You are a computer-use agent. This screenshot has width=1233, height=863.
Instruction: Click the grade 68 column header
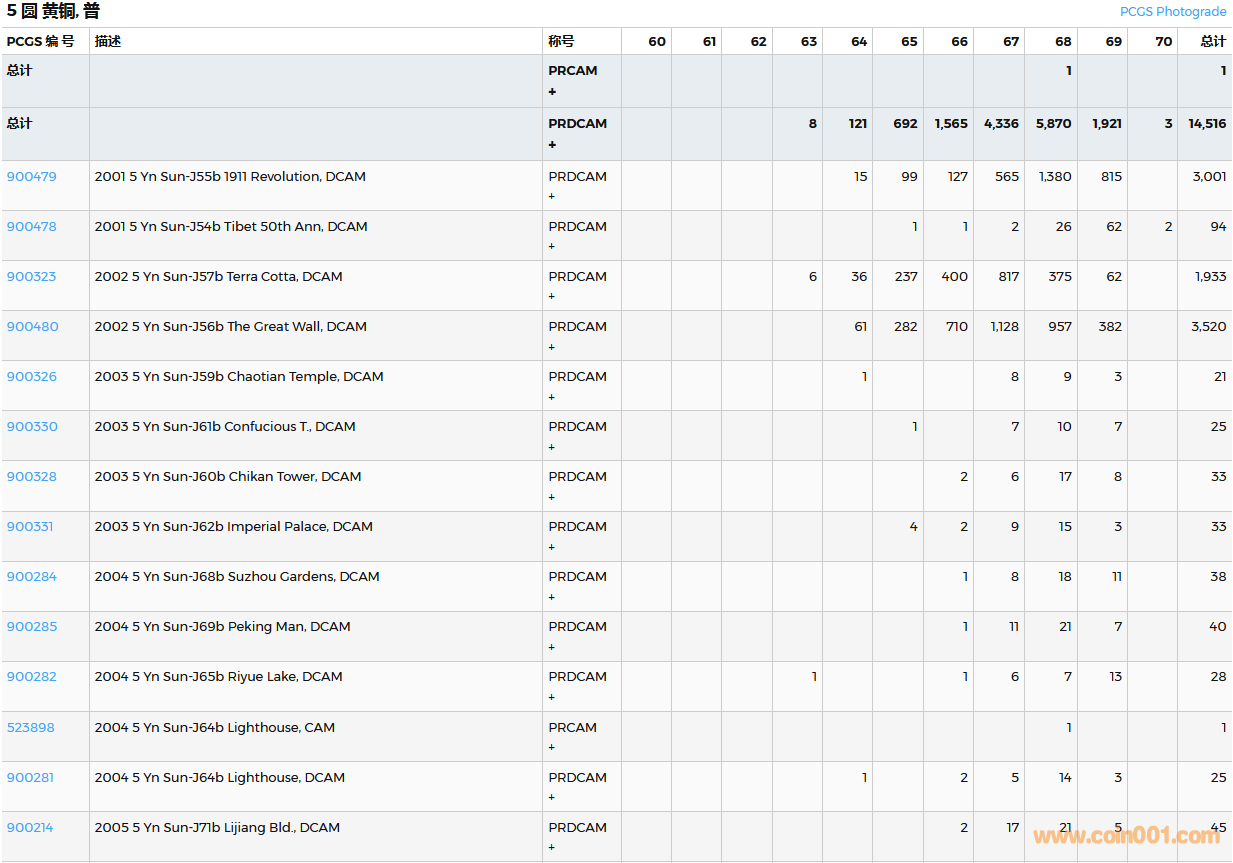pos(1062,42)
